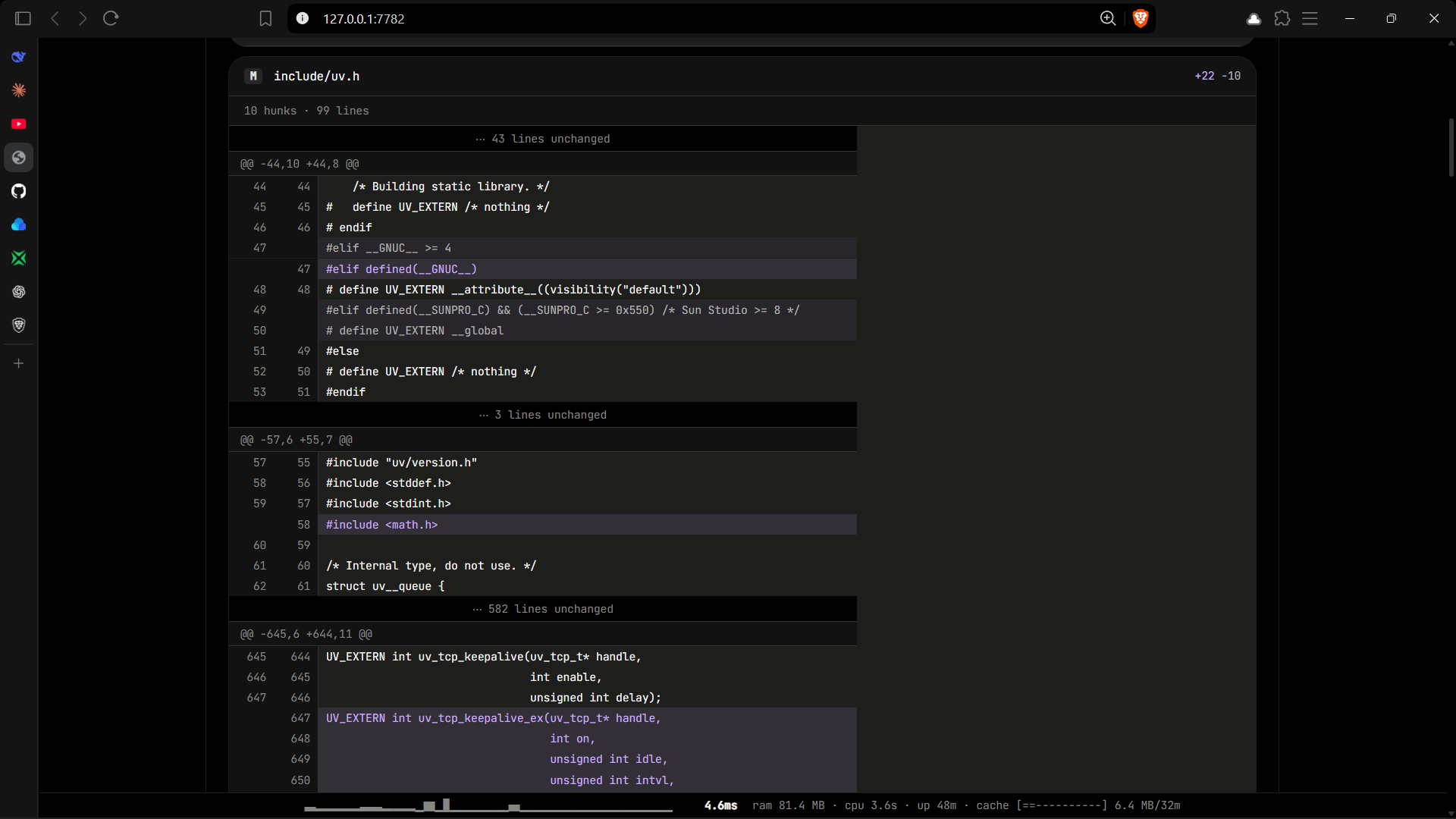Image resolution: width=1456 pixels, height=819 pixels.
Task: Expand the 43 lines unchanged section
Action: (543, 139)
